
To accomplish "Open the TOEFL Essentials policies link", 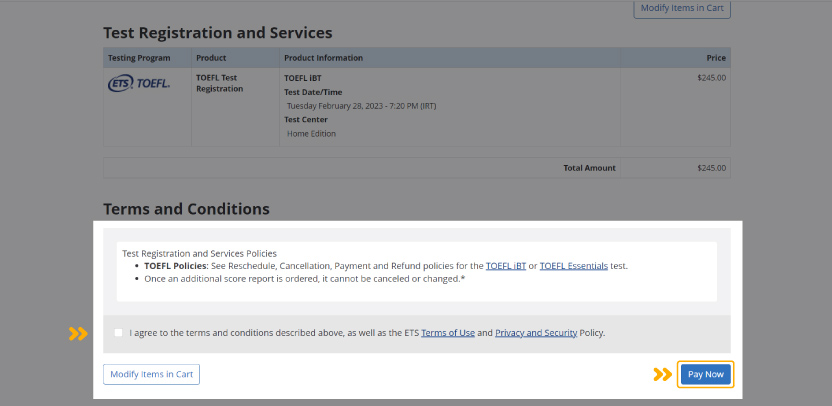I will click(x=574, y=266).
